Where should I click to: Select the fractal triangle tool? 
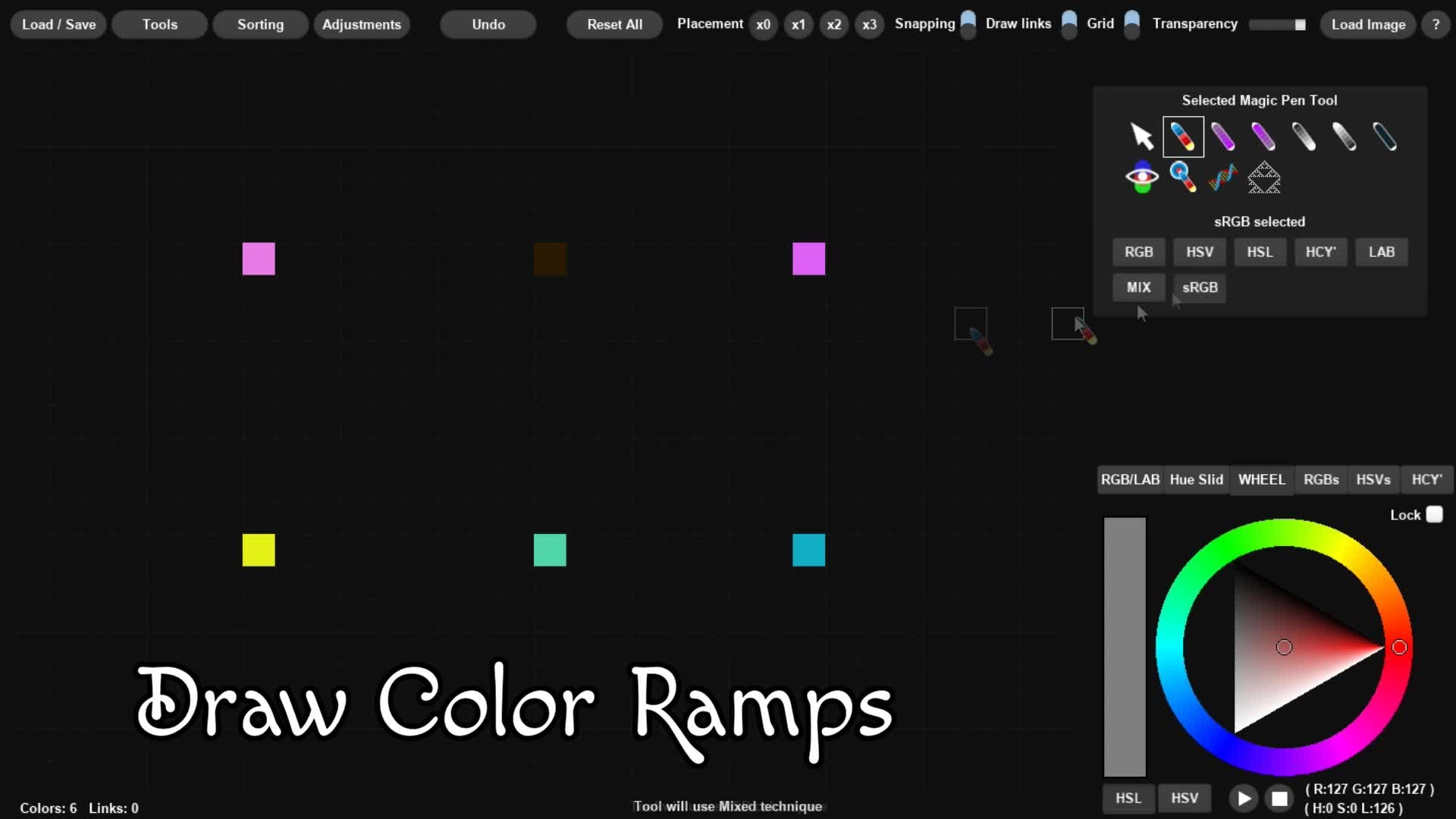pyautogui.click(x=1264, y=177)
